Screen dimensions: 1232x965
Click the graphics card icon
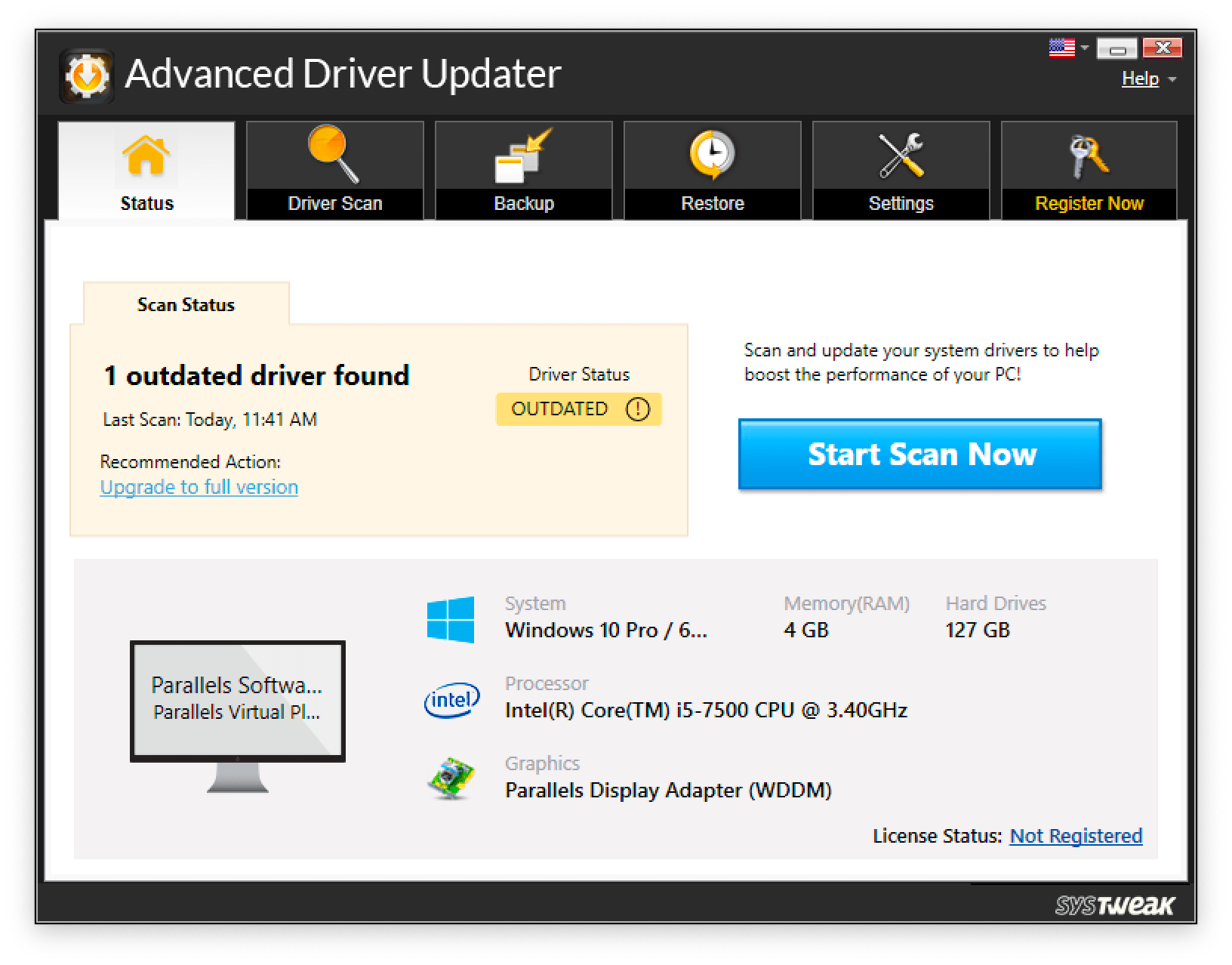click(x=451, y=778)
